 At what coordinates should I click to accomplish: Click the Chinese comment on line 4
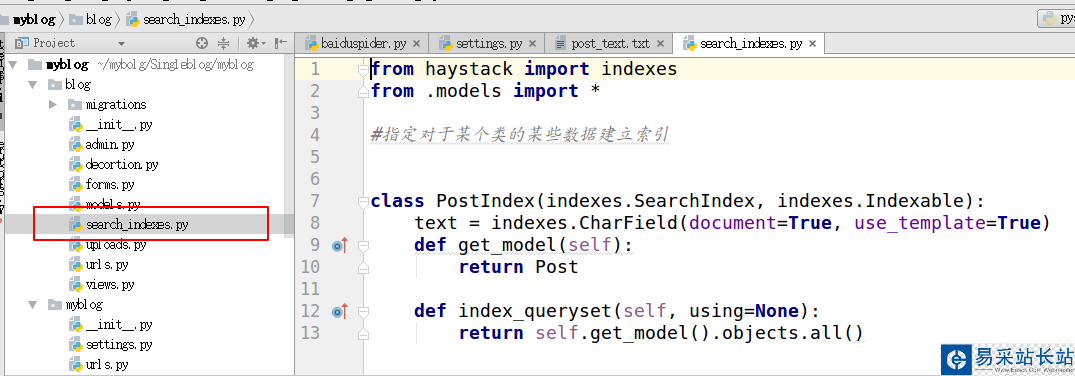click(x=519, y=135)
